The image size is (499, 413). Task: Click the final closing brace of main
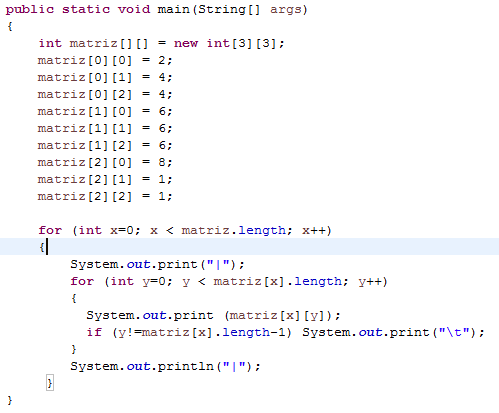pyautogui.click(x=10, y=400)
